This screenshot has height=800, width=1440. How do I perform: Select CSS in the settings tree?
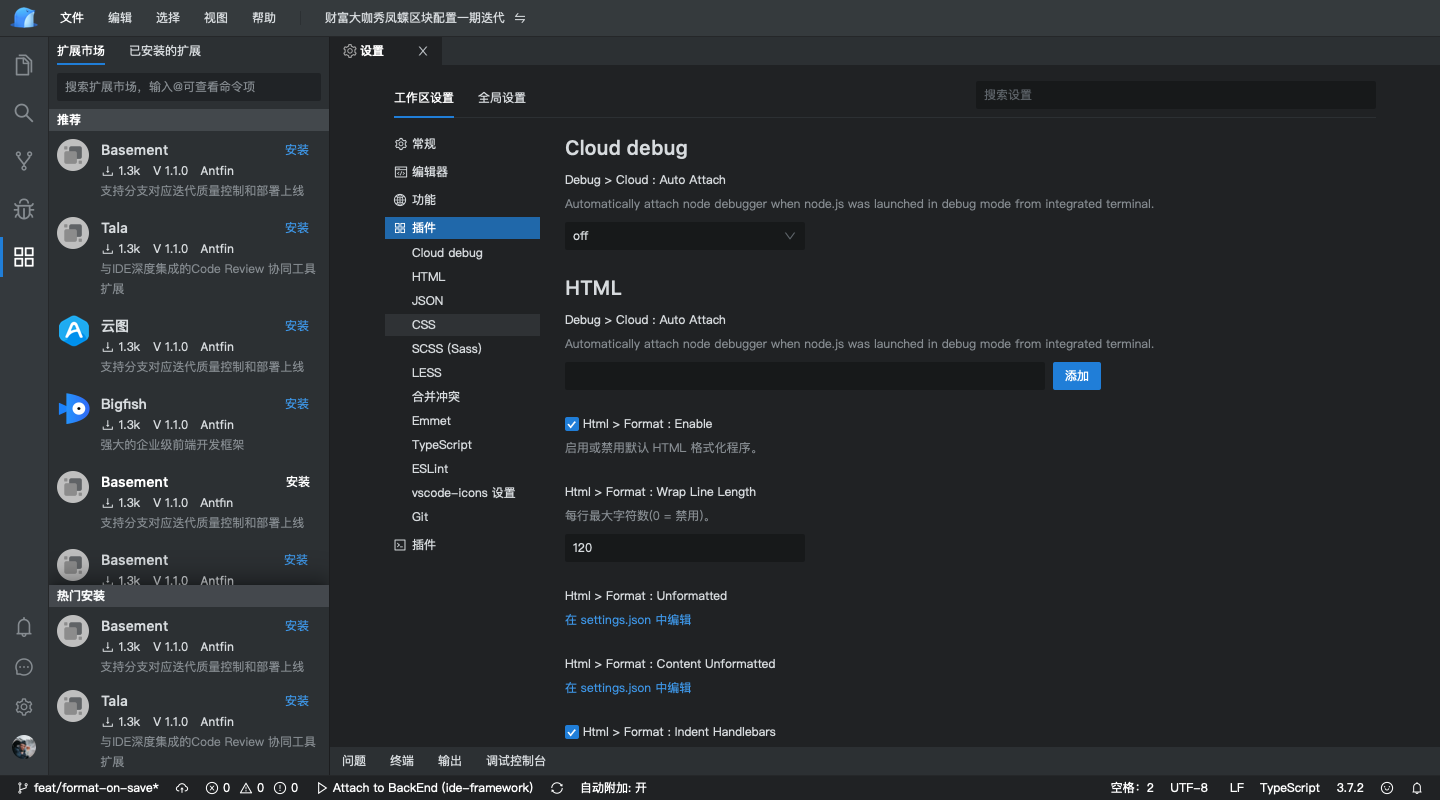[x=462, y=325]
